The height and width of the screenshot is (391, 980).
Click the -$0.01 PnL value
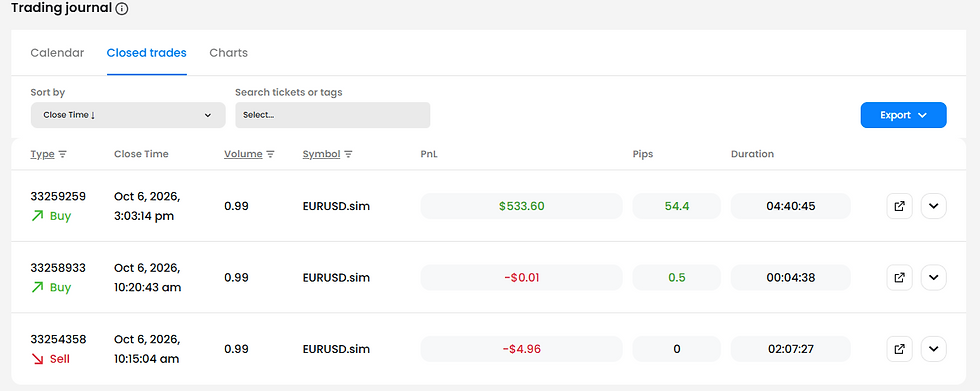521,277
